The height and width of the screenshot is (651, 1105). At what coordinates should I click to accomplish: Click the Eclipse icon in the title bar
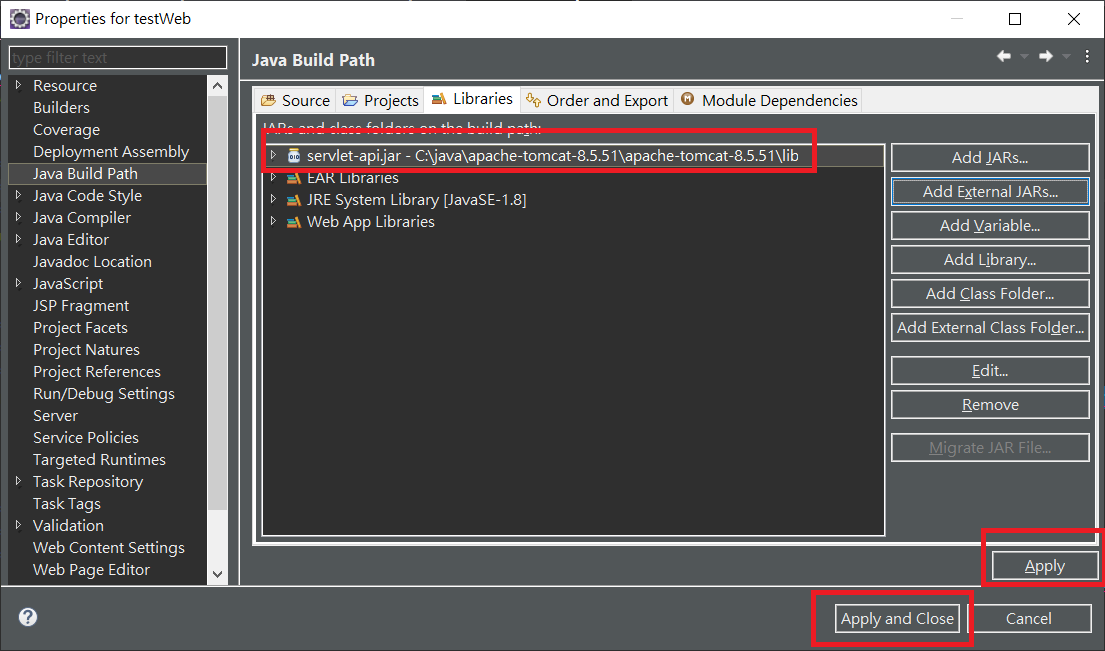pos(18,18)
